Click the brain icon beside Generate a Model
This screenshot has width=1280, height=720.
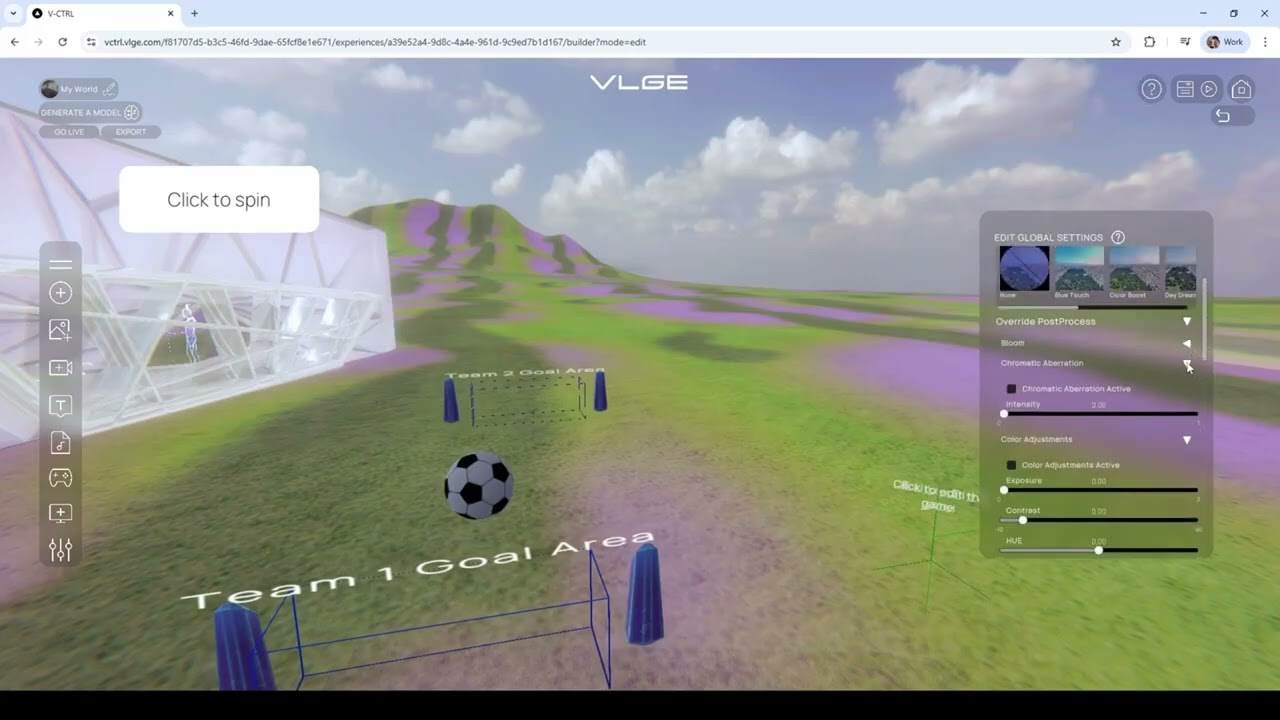pyautogui.click(x=131, y=112)
